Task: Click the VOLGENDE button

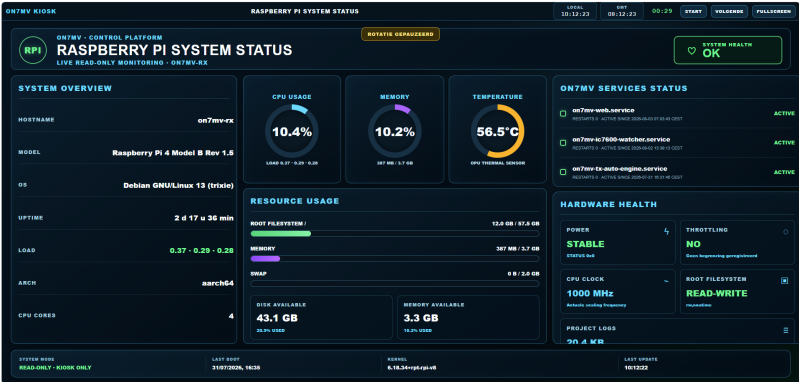Action: (729, 11)
